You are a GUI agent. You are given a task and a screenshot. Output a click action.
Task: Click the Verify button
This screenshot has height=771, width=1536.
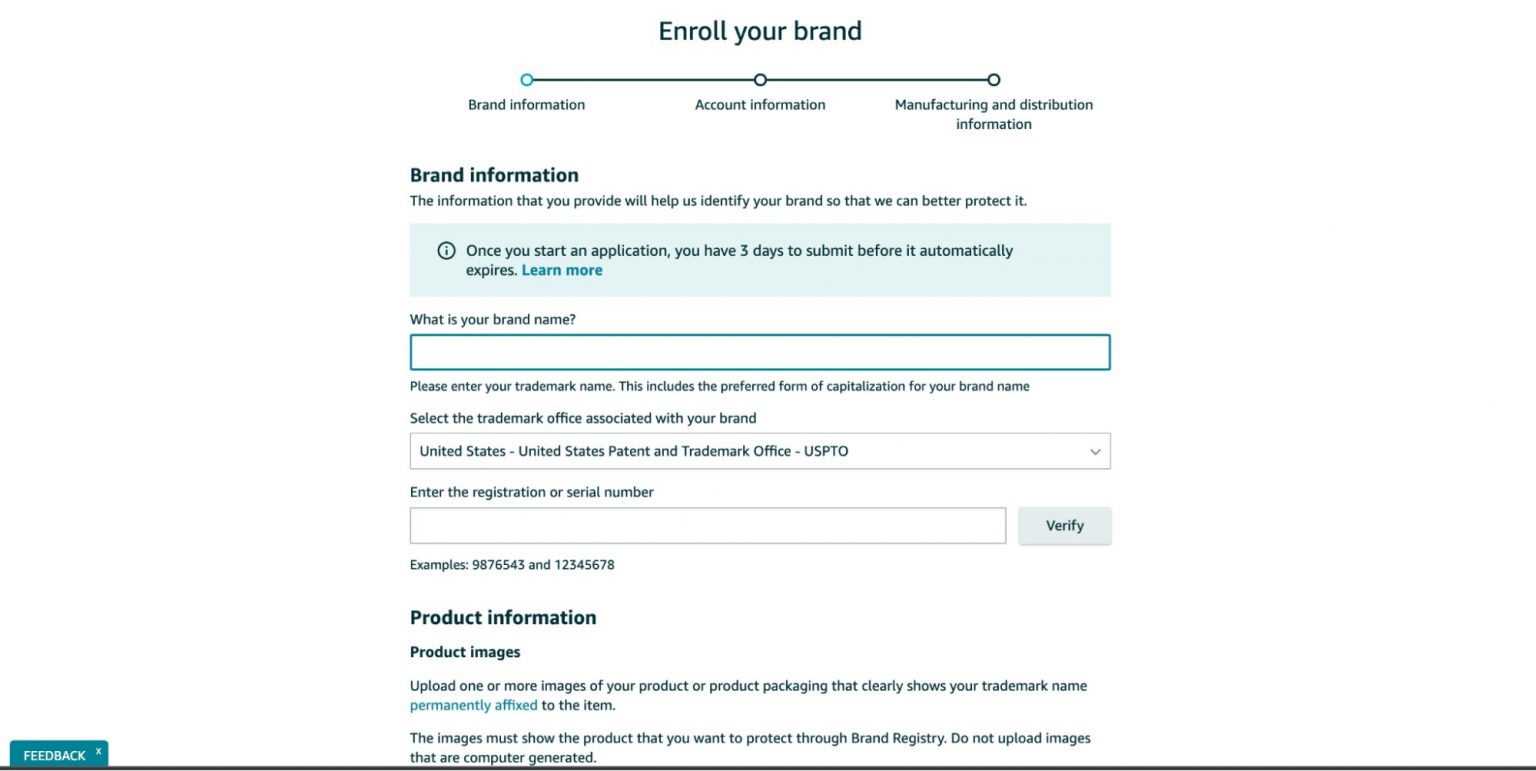tap(1064, 525)
